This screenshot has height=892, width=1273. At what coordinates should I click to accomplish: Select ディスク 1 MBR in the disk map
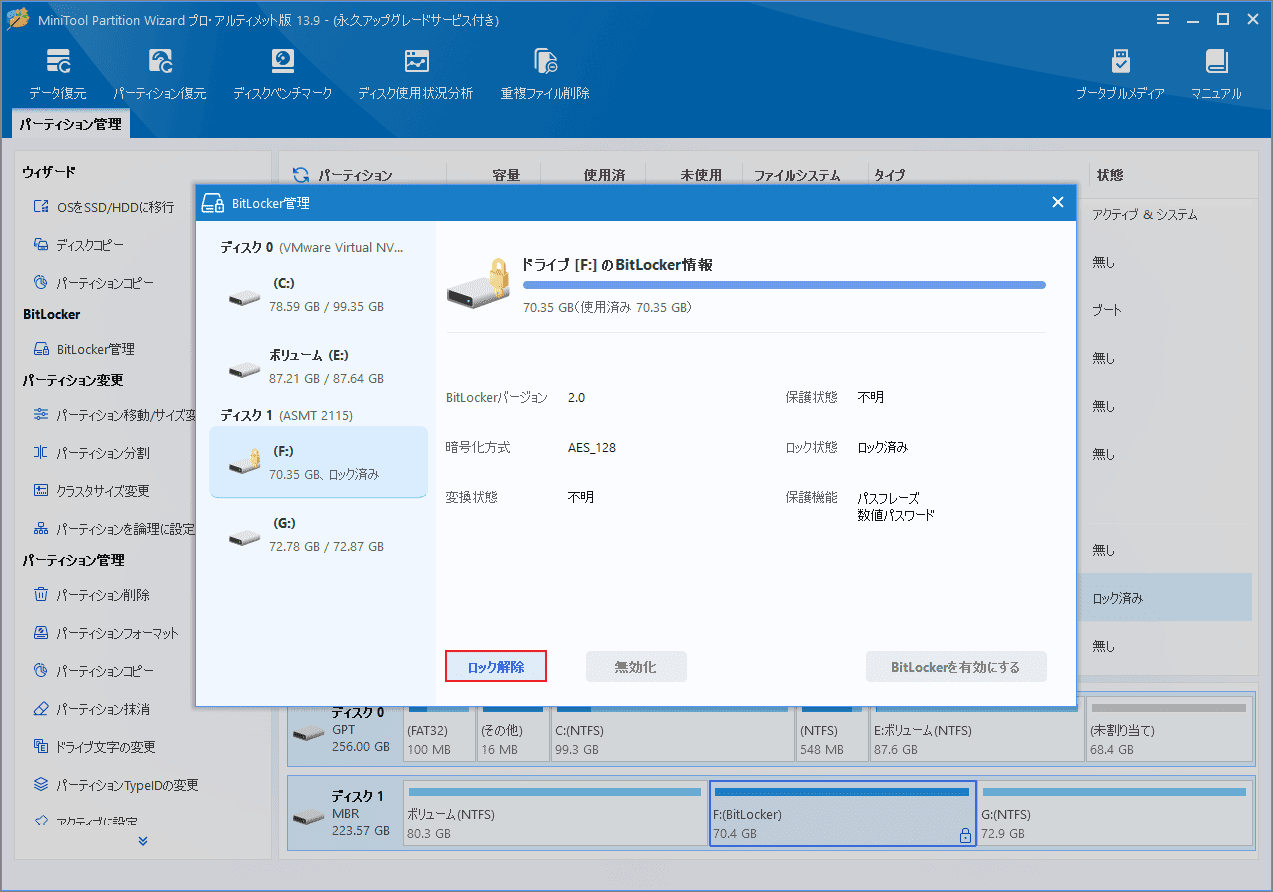[x=344, y=814]
